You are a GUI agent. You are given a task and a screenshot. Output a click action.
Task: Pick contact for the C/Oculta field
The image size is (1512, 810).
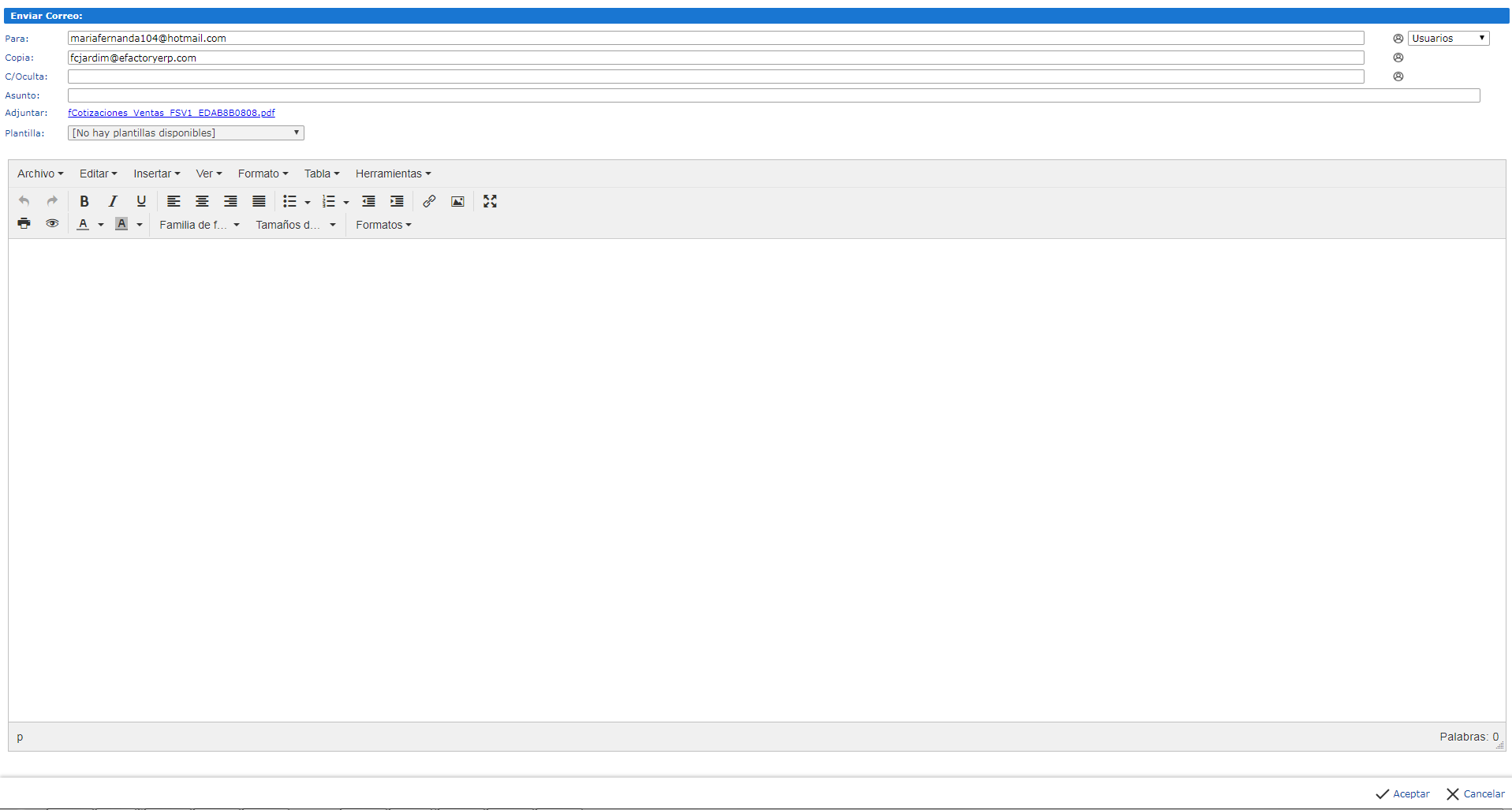pos(1398,77)
